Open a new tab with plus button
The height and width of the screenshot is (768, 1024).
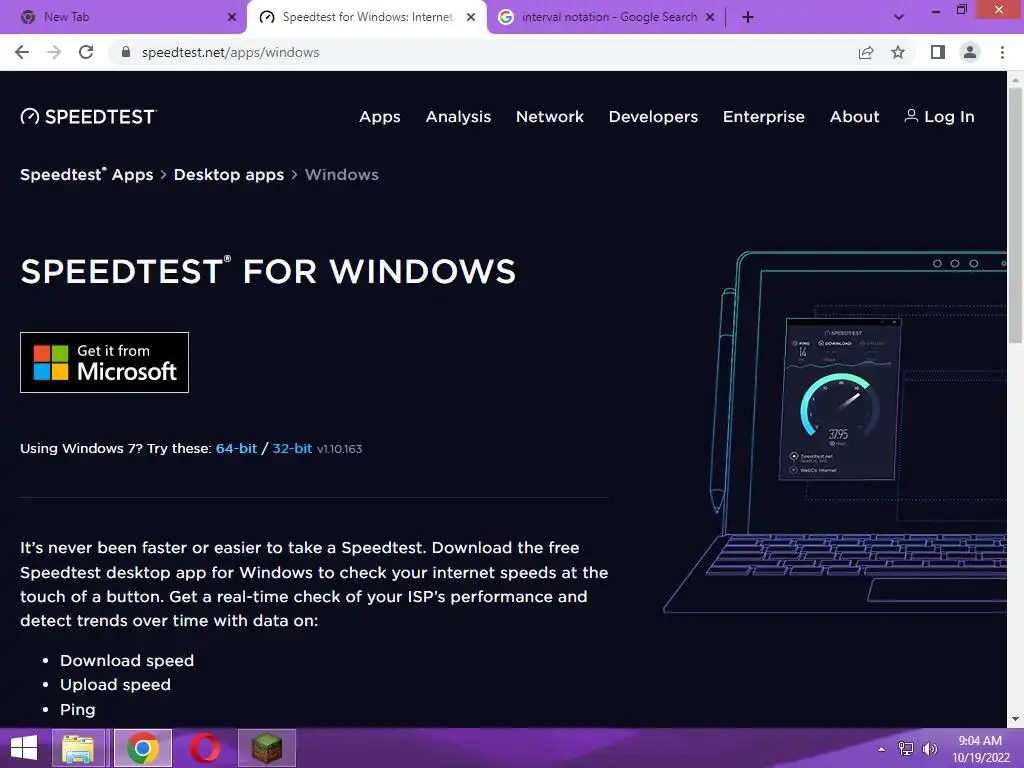pyautogui.click(x=748, y=17)
